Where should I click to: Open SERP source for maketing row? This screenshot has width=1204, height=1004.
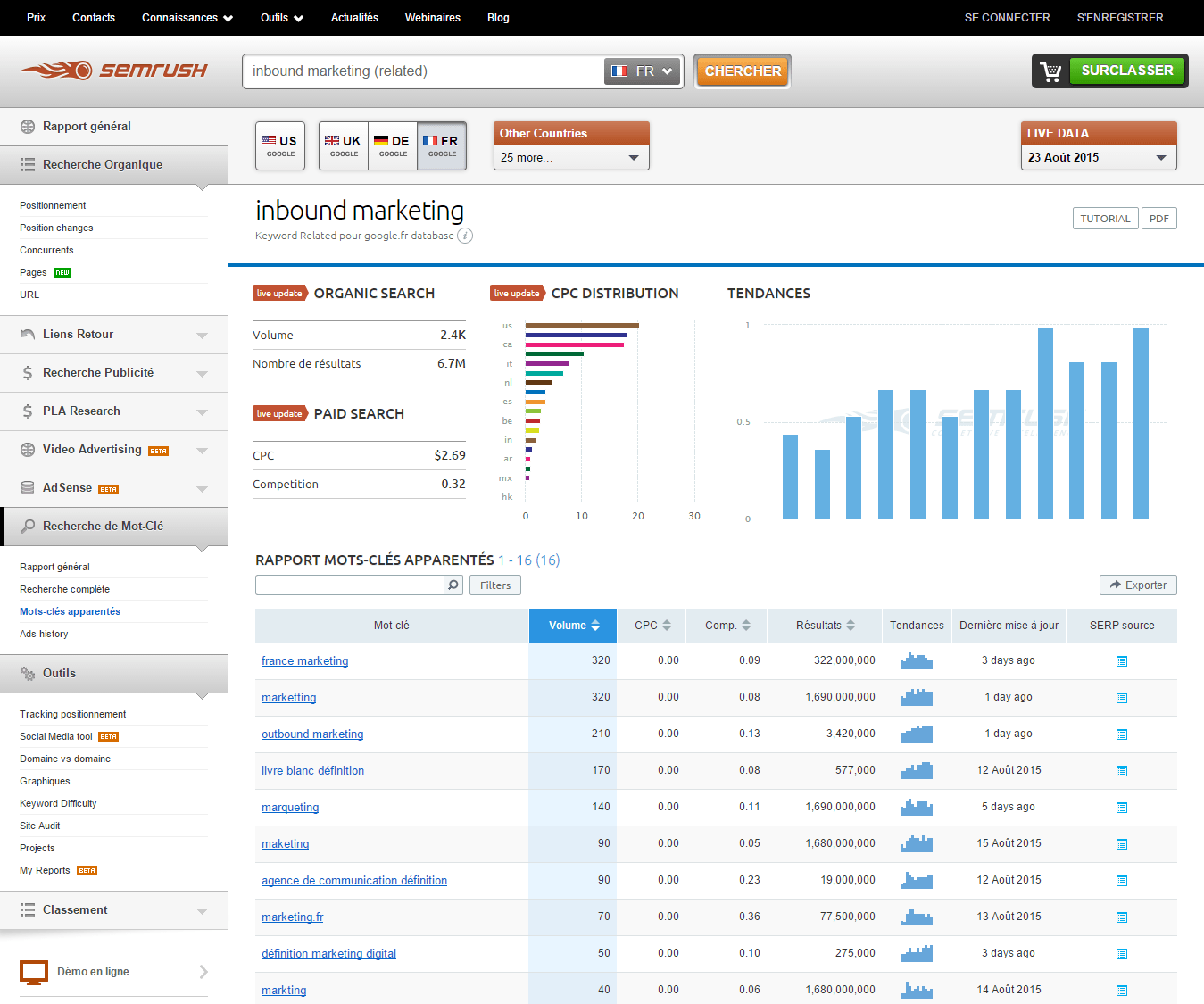click(x=1122, y=844)
